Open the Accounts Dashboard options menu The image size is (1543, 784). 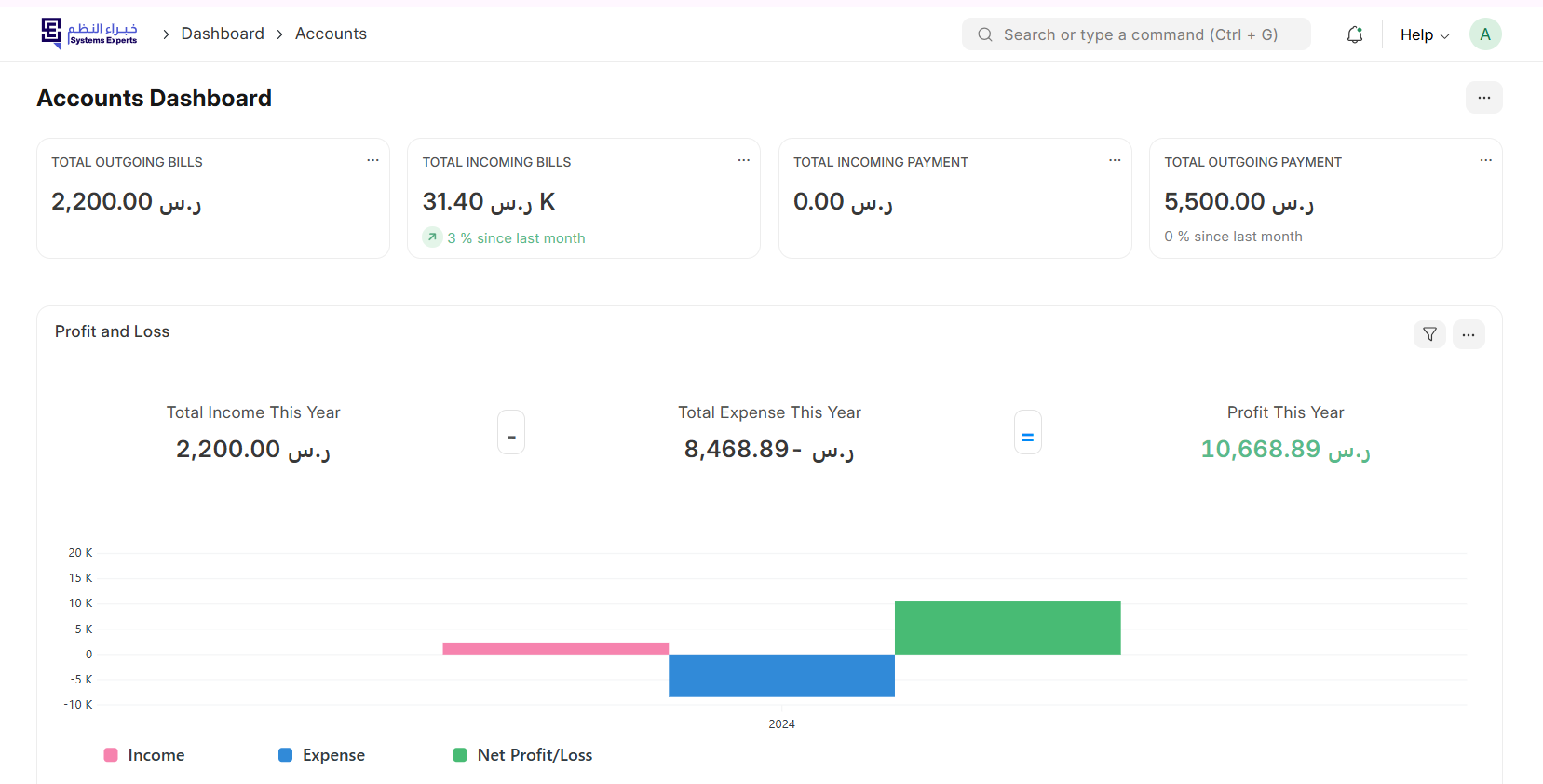click(1483, 98)
